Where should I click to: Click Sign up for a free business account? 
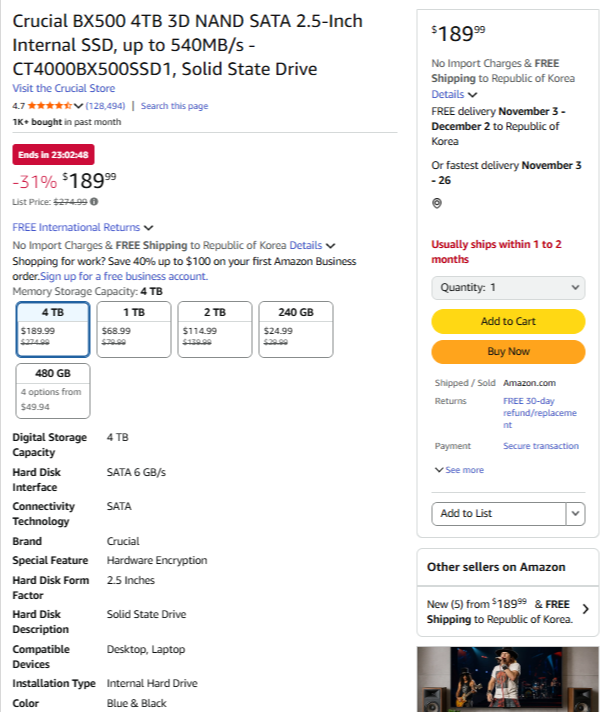tap(124, 276)
